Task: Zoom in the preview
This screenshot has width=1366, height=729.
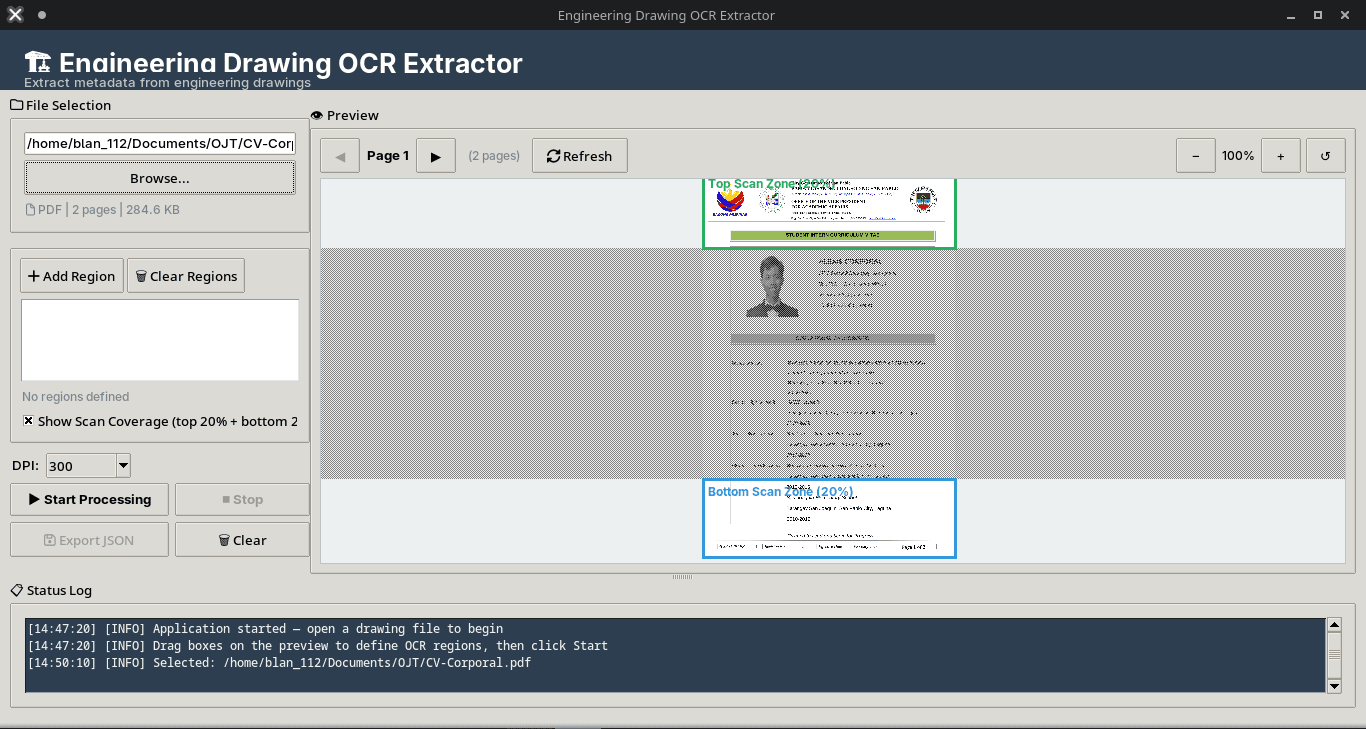Action: click(x=1280, y=156)
